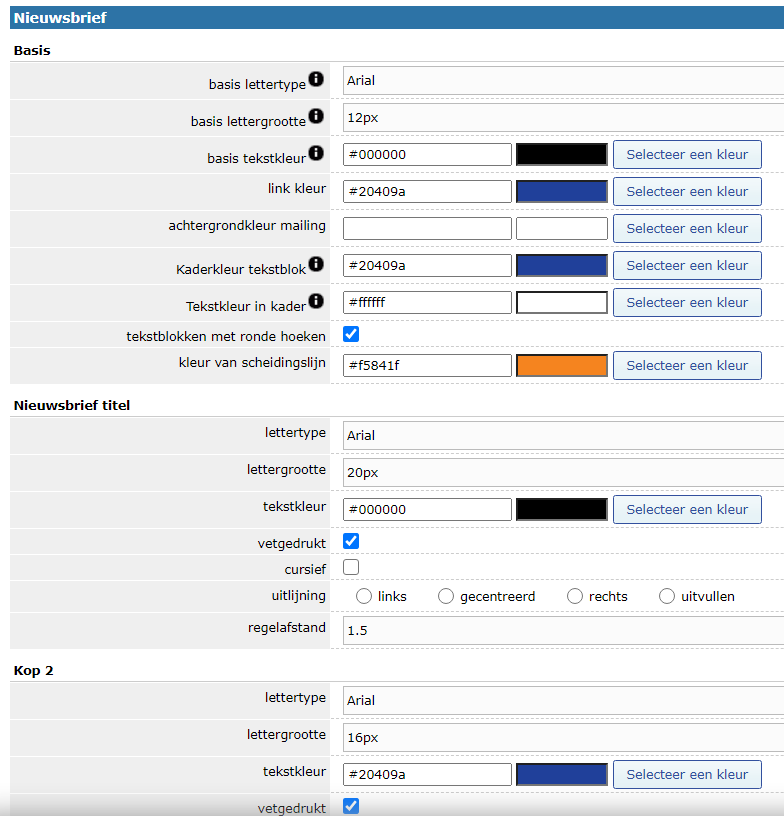Disable tekstblokken met ronde hoeken checkbox
Viewport: 784px width, 816px height.
tap(351, 334)
